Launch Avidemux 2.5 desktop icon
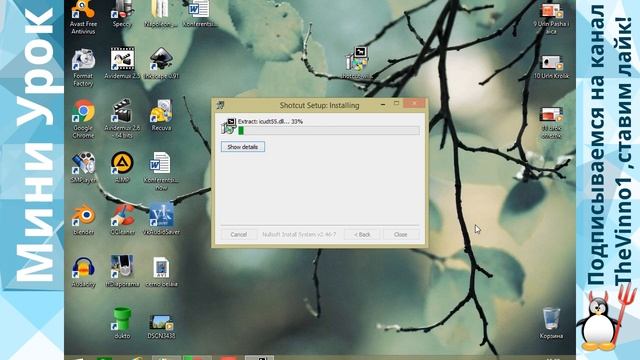Viewport: 640px width, 360px height. (122, 63)
